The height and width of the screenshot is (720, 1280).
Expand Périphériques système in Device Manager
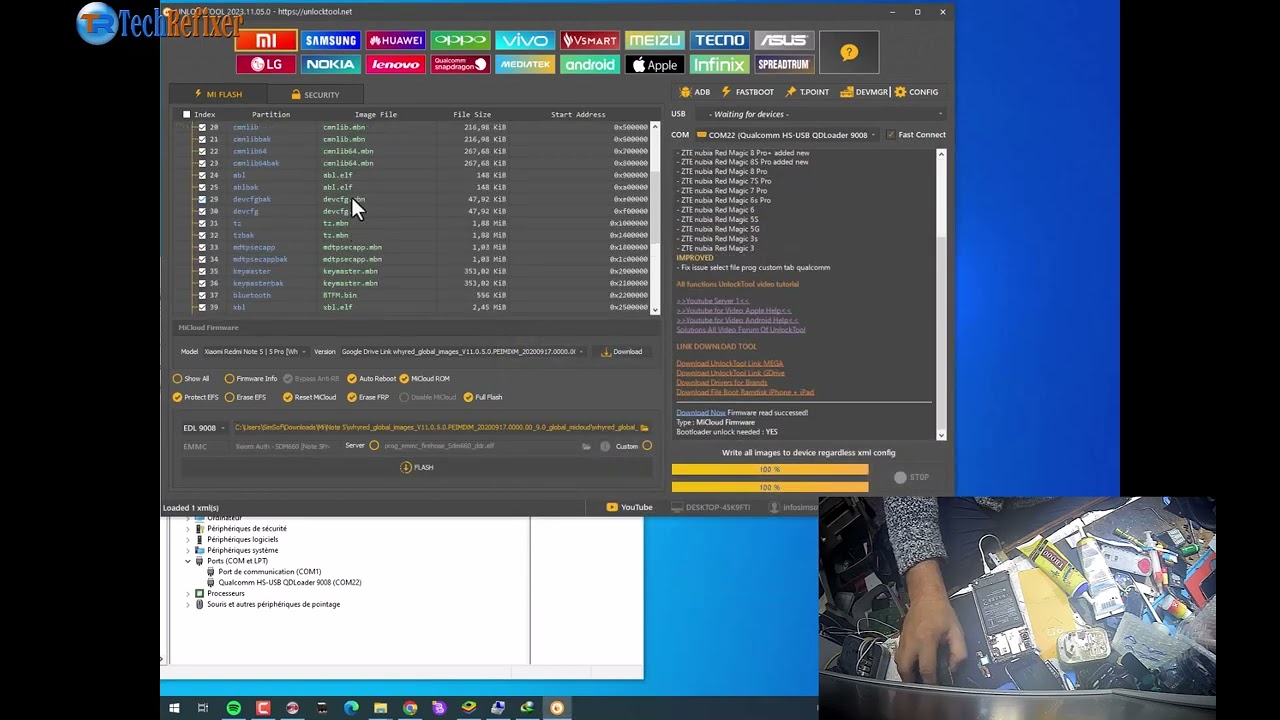(x=188, y=550)
